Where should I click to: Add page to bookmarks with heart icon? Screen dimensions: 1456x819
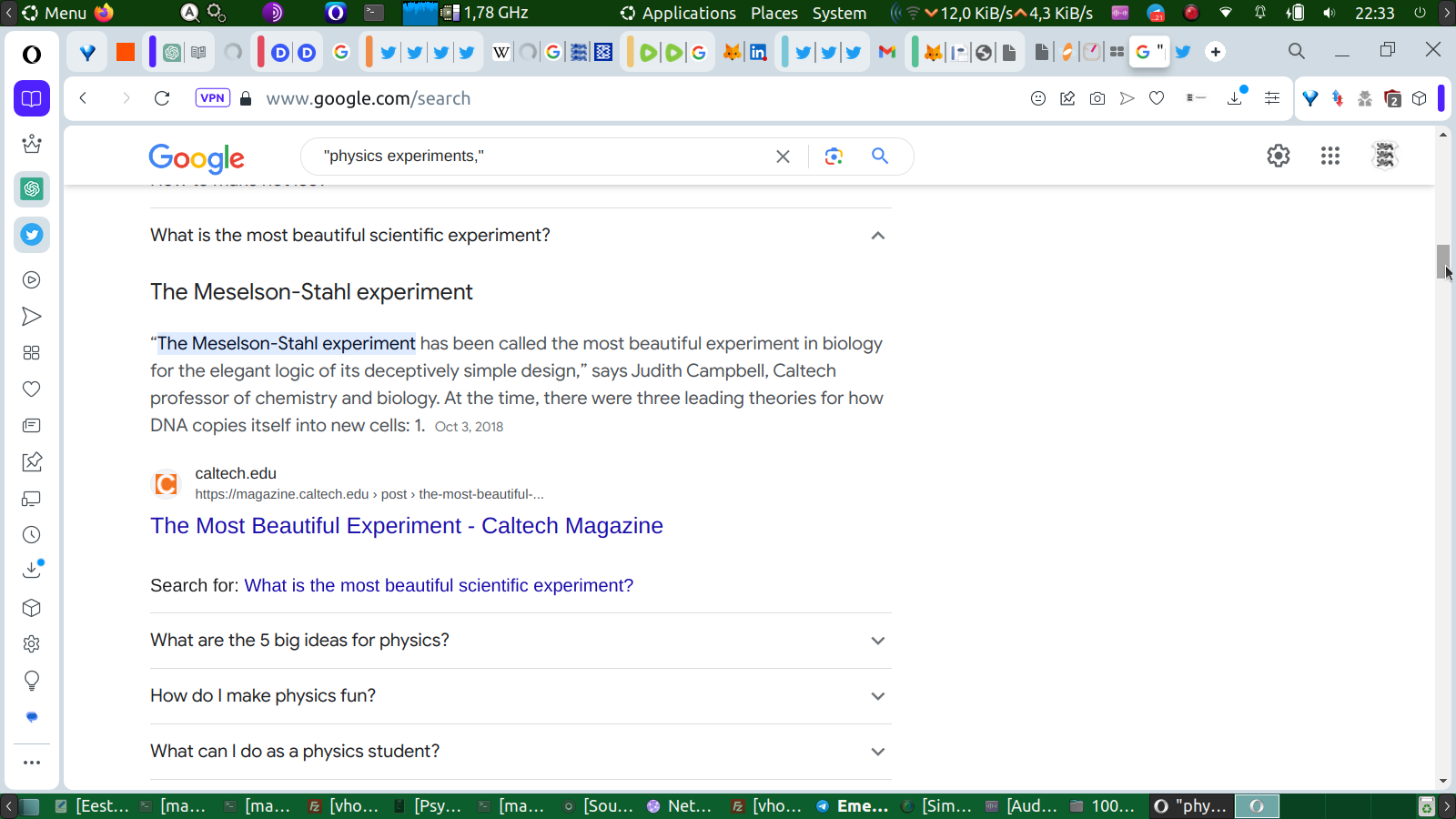point(1157,98)
